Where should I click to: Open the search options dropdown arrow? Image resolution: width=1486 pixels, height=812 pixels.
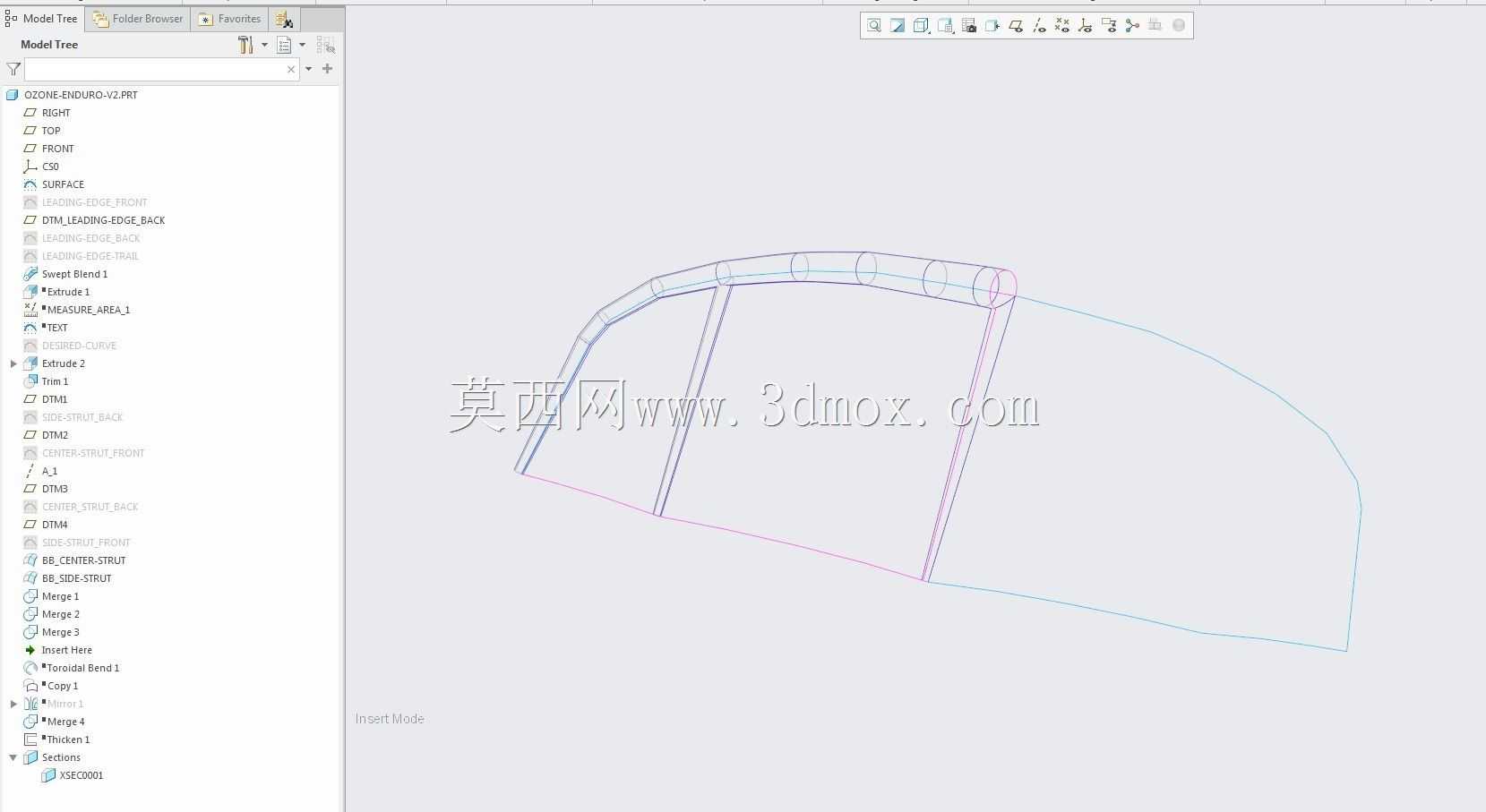pos(309,69)
